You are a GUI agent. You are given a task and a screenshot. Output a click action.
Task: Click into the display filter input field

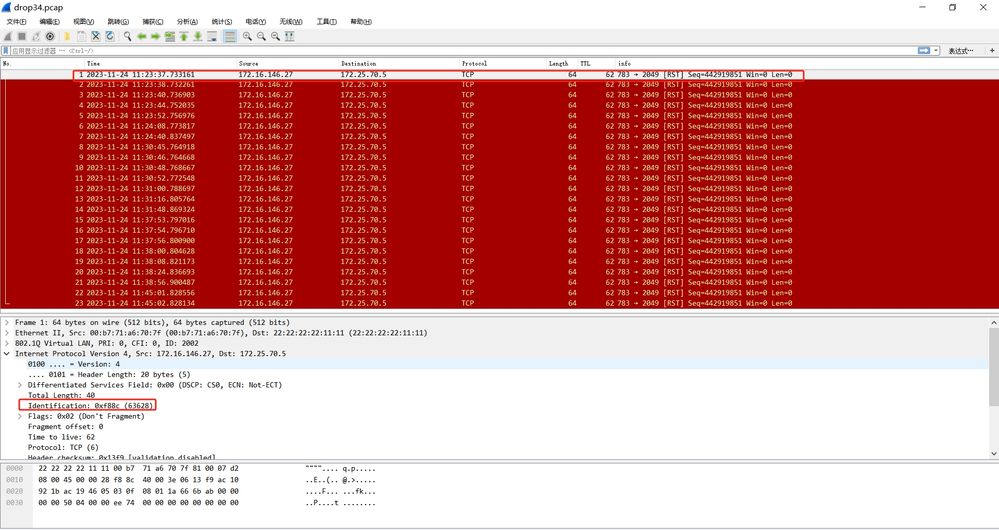[463, 50]
